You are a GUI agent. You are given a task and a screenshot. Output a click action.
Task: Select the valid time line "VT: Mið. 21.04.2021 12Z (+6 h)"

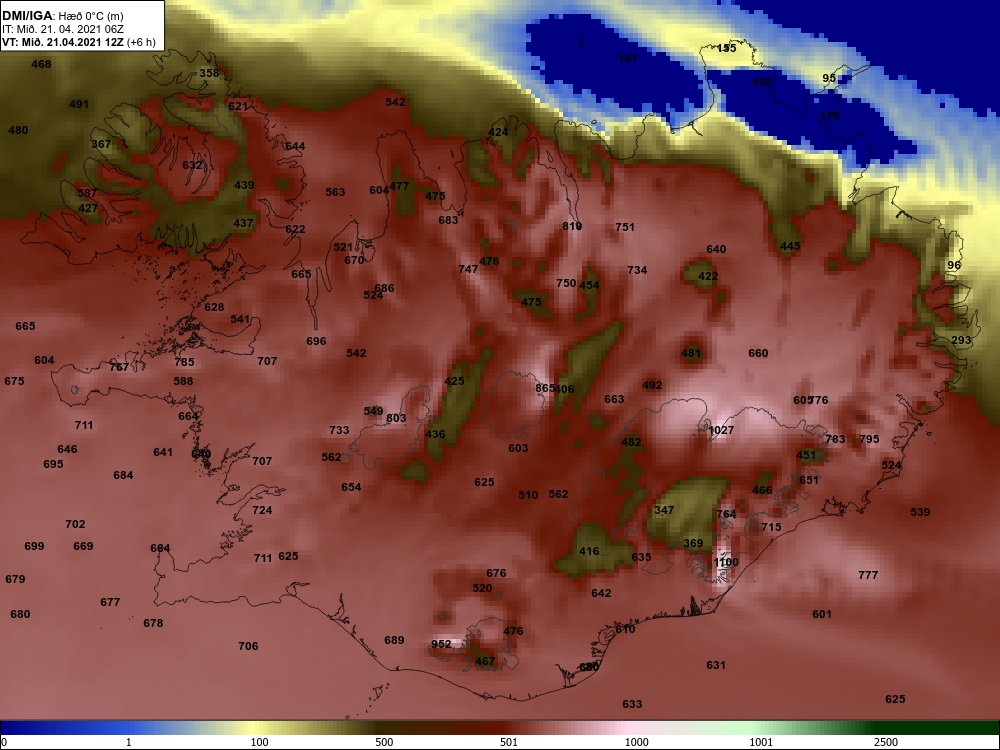[x=79, y=42]
